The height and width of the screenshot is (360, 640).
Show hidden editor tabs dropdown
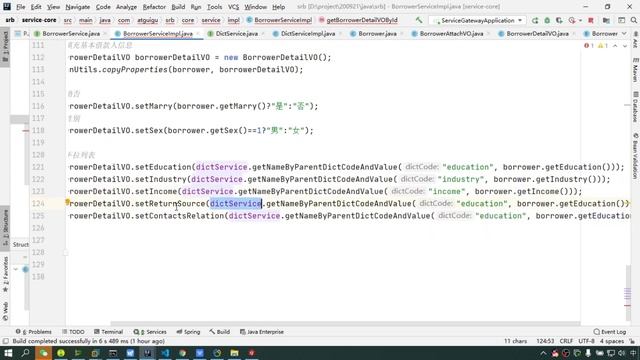point(624,33)
